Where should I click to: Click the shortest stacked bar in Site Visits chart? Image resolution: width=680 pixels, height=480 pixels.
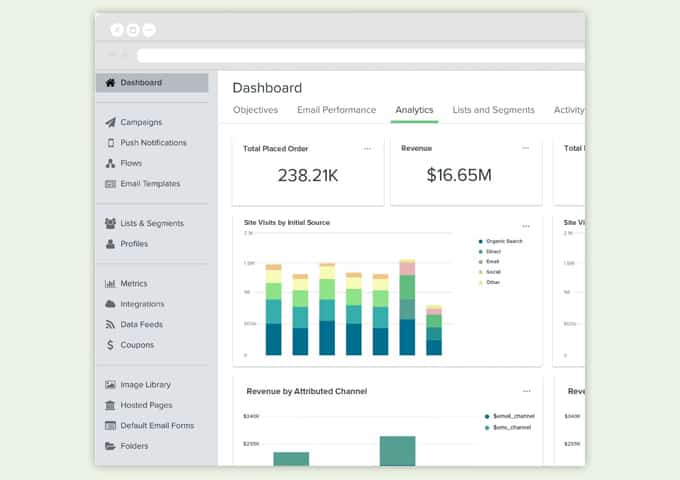click(434, 330)
